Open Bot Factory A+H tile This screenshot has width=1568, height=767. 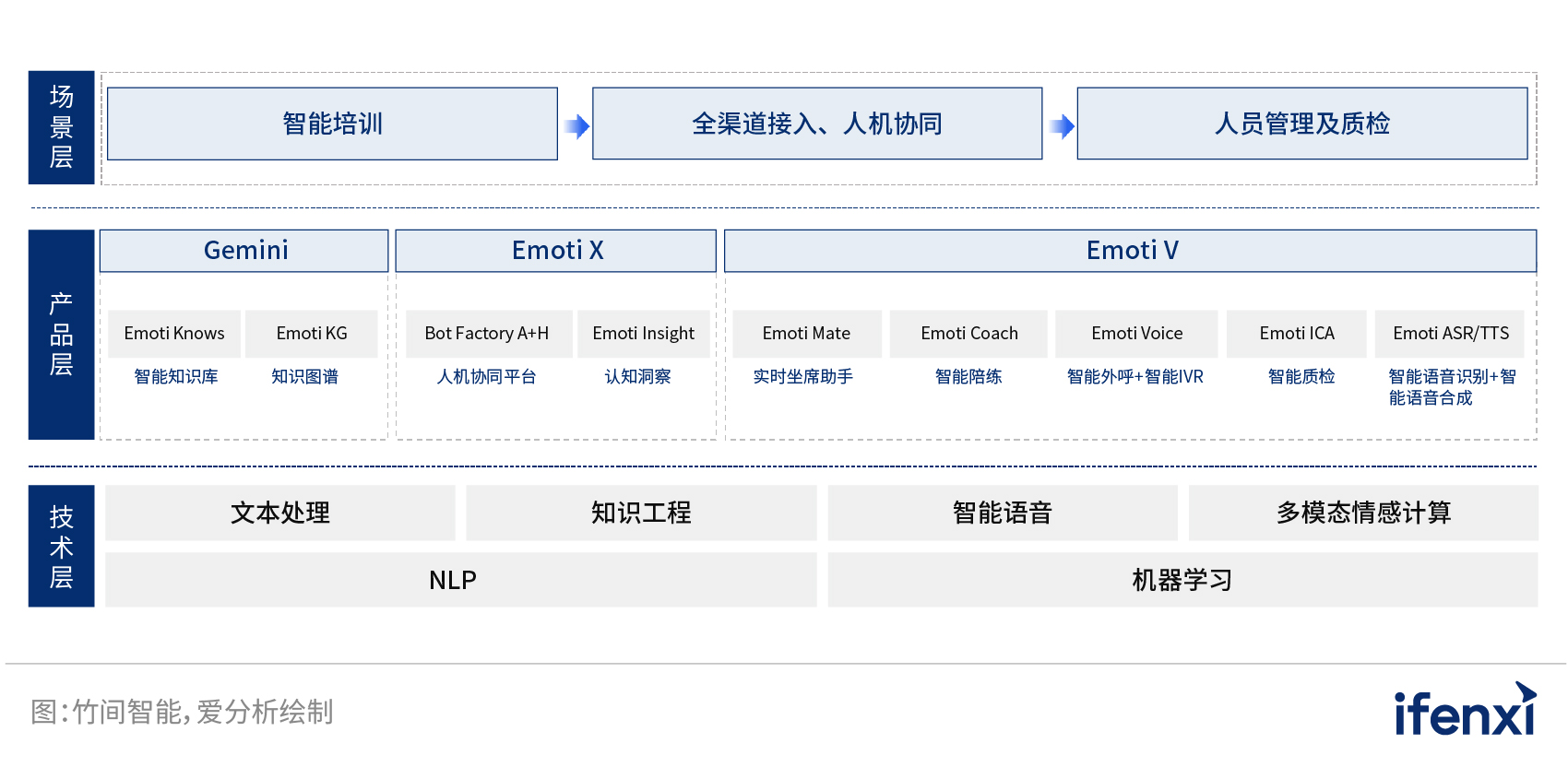[487, 334]
